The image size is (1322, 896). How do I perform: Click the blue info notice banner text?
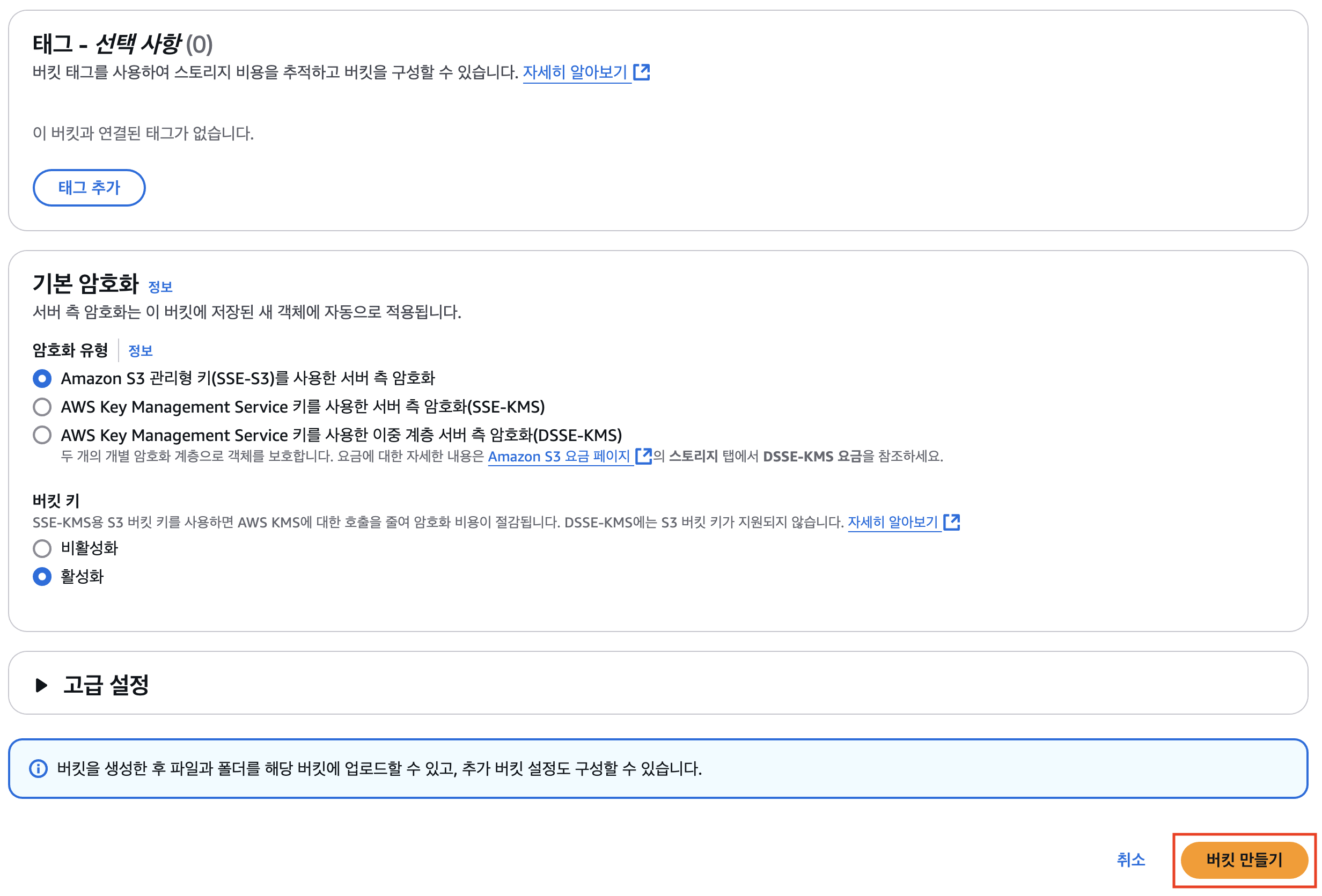pos(379,768)
